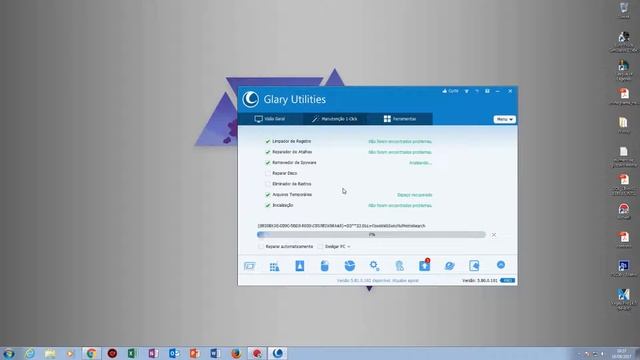Switch to the Visão Geral tab

(x=270, y=119)
